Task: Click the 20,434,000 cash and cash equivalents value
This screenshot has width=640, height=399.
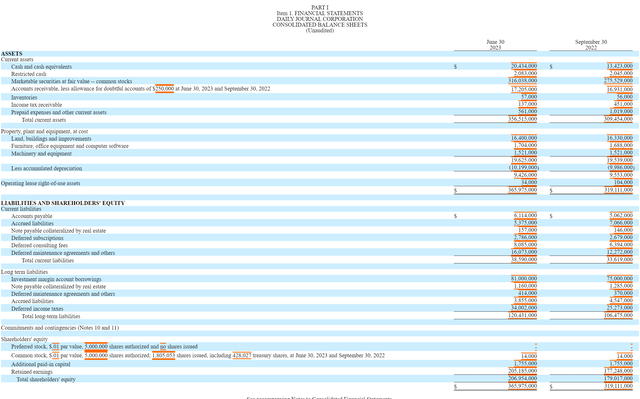Action: point(524,66)
